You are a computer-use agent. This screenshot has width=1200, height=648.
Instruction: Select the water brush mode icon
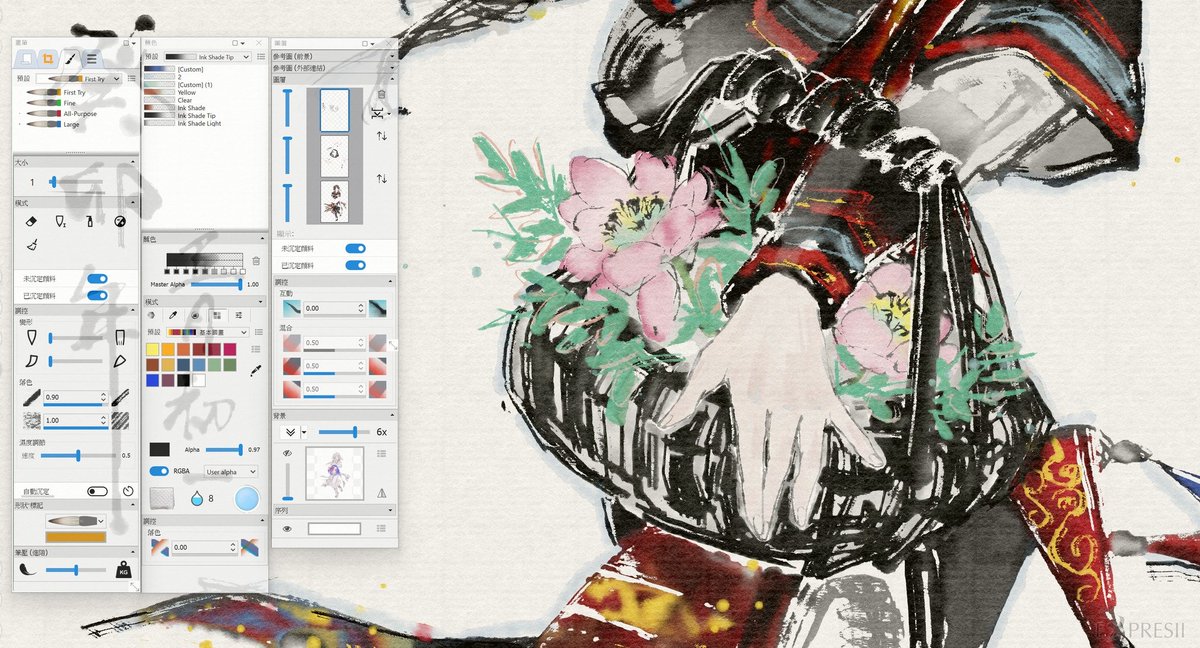(60, 221)
